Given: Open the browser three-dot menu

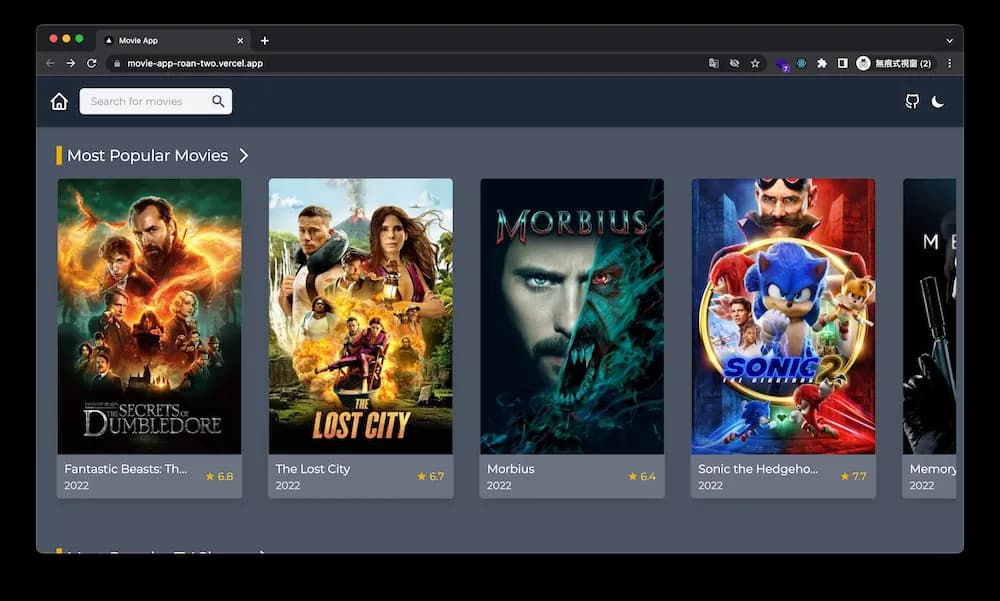Looking at the screenshot, I should pos(949,62).
